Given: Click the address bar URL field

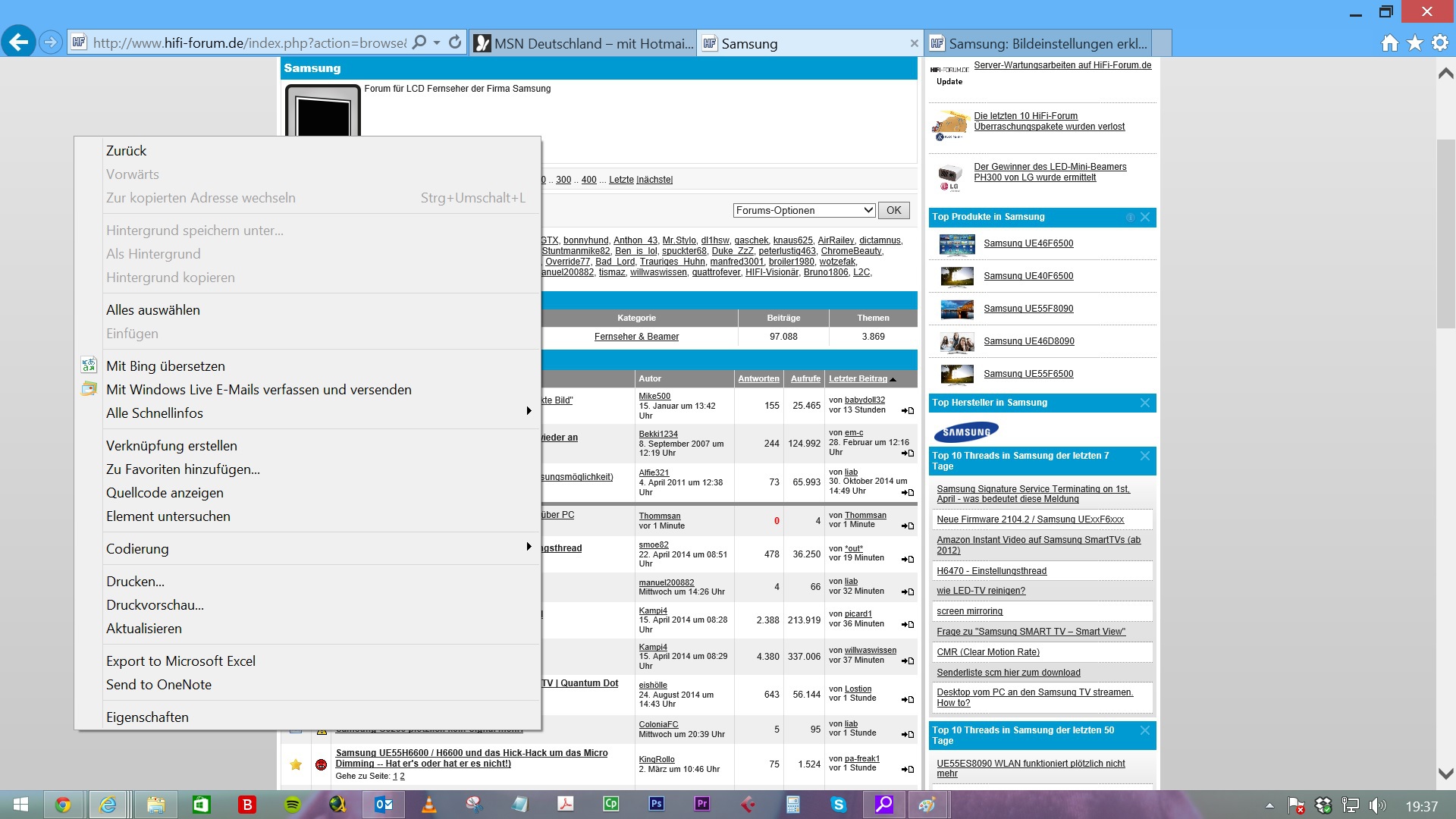Looking at the screenshot, I should tap(249, 43).
